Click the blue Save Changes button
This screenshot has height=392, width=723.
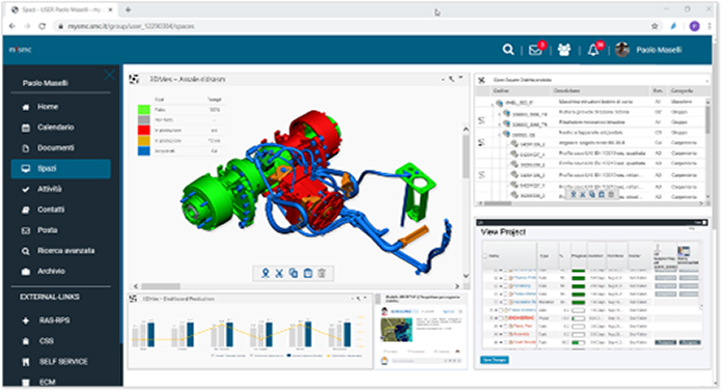[x=494, y=360]
